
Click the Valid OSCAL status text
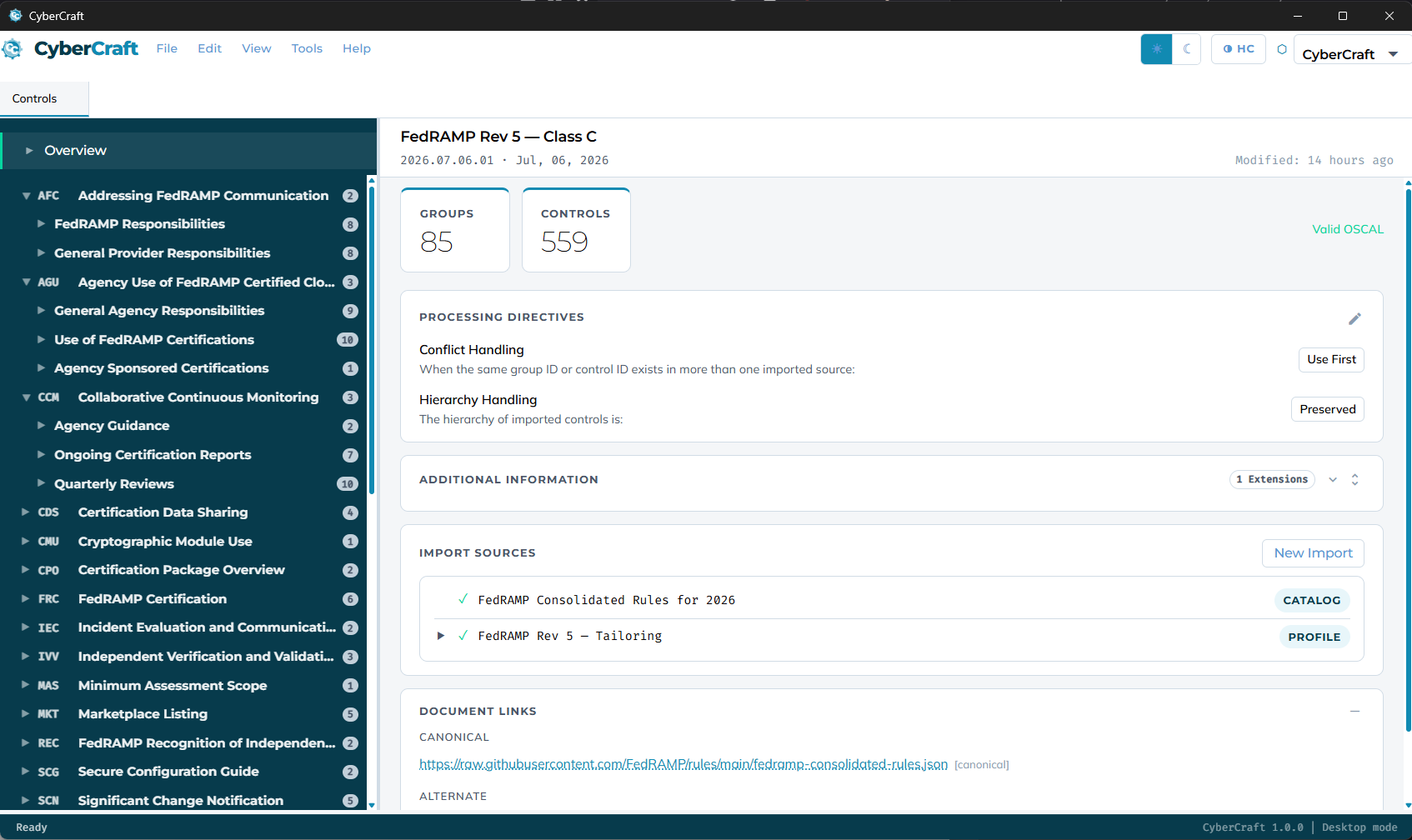1348,229
